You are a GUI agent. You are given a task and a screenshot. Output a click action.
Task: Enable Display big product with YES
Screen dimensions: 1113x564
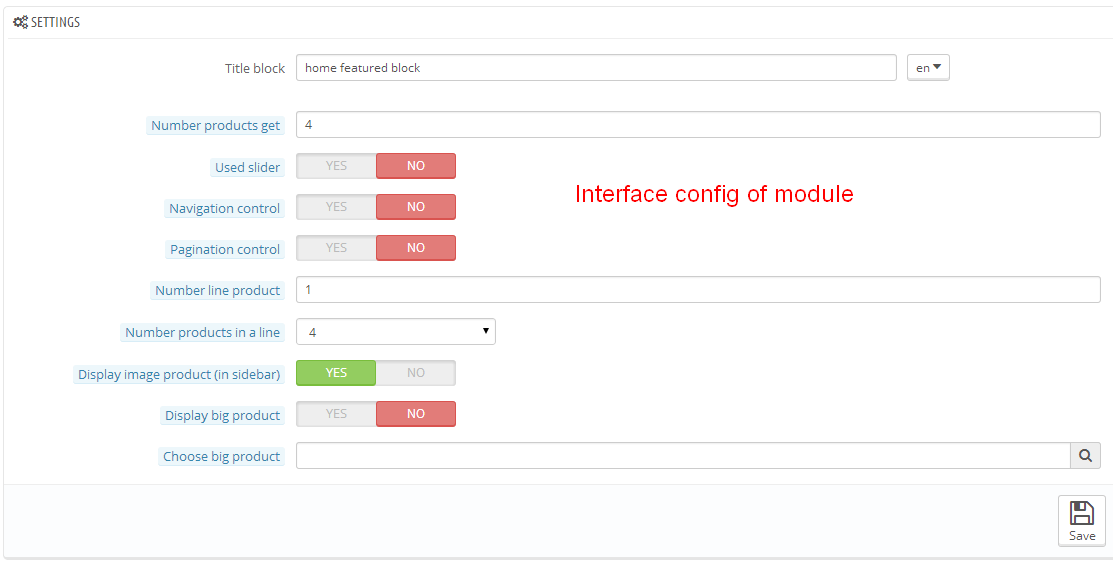[x=336, y=414]
